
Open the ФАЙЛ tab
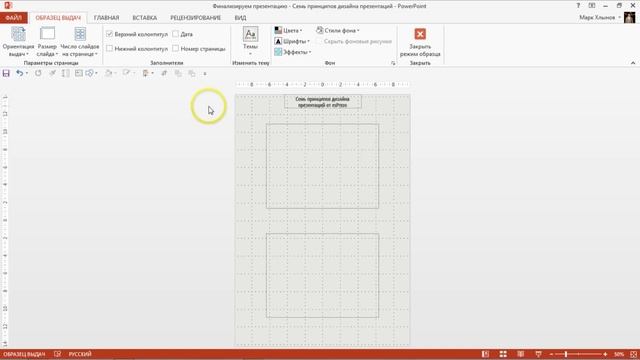pos(14,18)
